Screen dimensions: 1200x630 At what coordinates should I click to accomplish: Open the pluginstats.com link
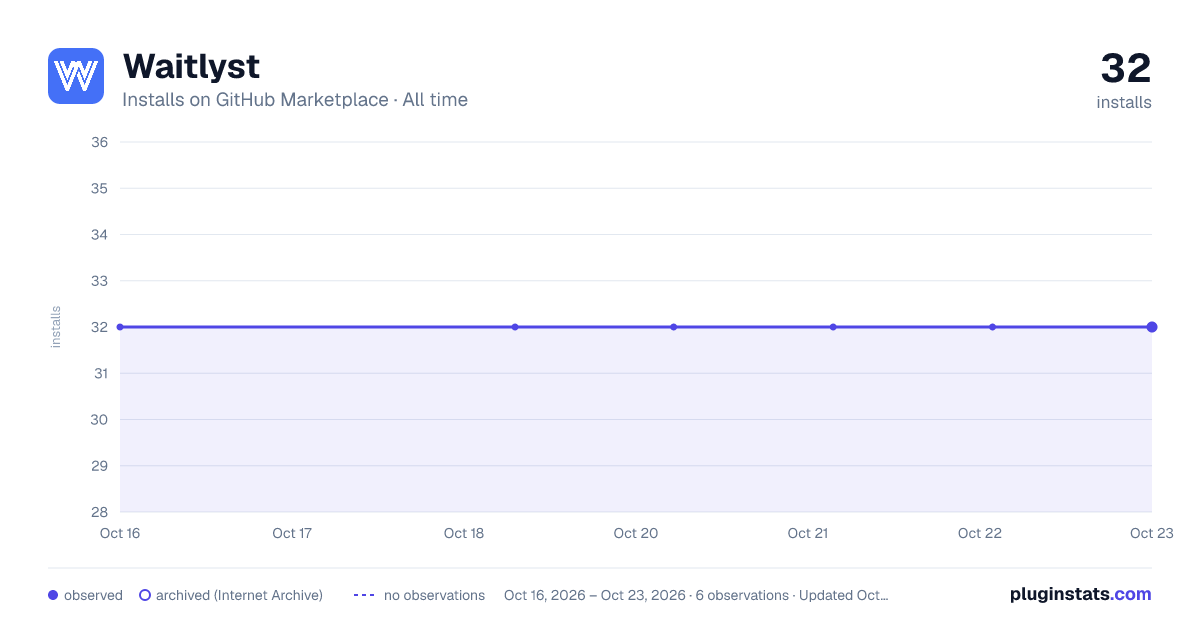(x=1081, y=594)
